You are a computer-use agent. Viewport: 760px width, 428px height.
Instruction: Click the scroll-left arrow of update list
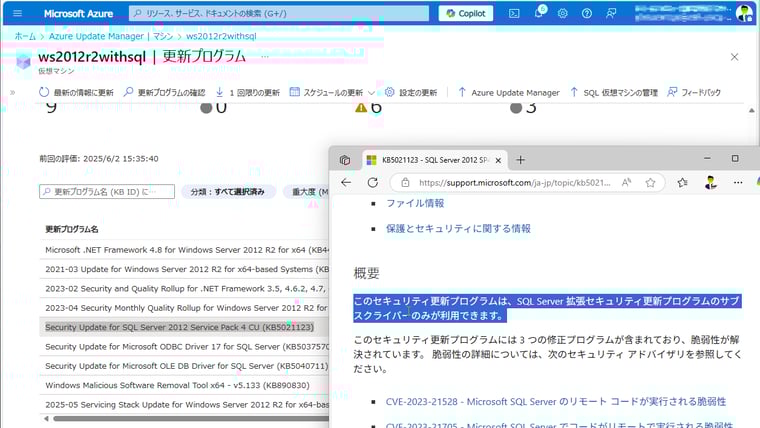(46, 418)
